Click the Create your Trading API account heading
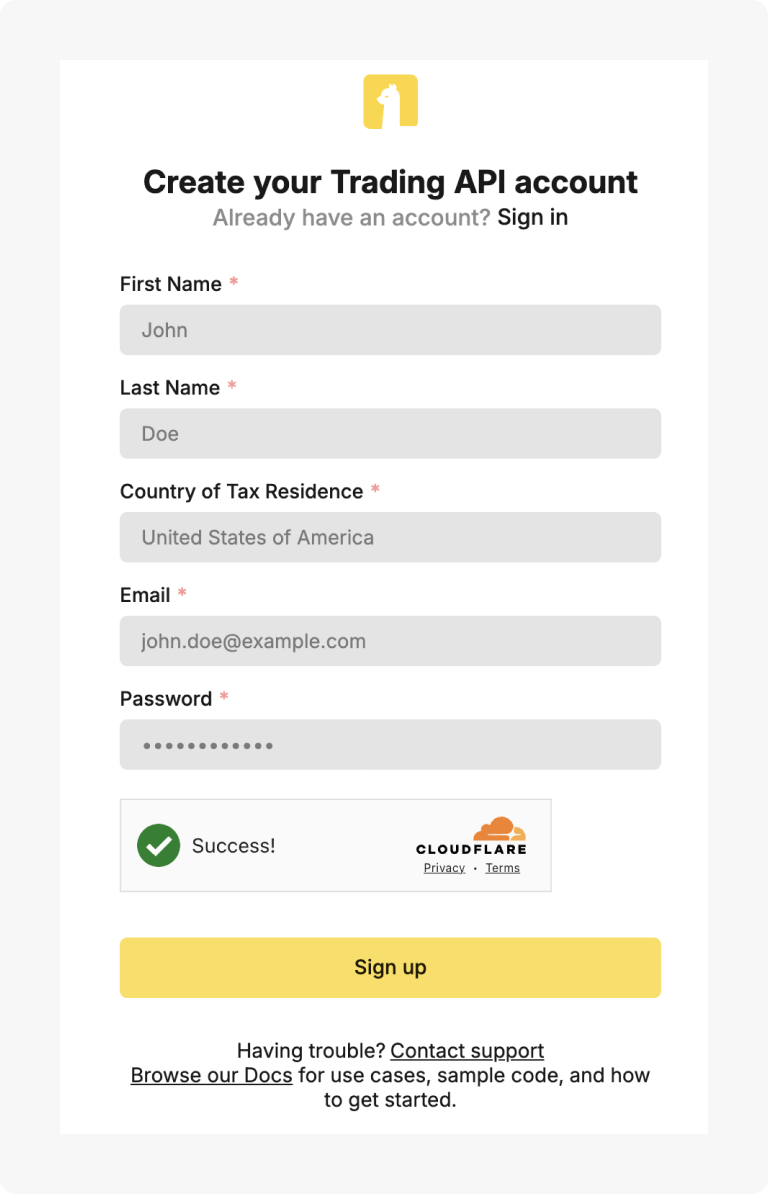The width and height of the screenshot is (768, 1194). click(x=390, y=182)
